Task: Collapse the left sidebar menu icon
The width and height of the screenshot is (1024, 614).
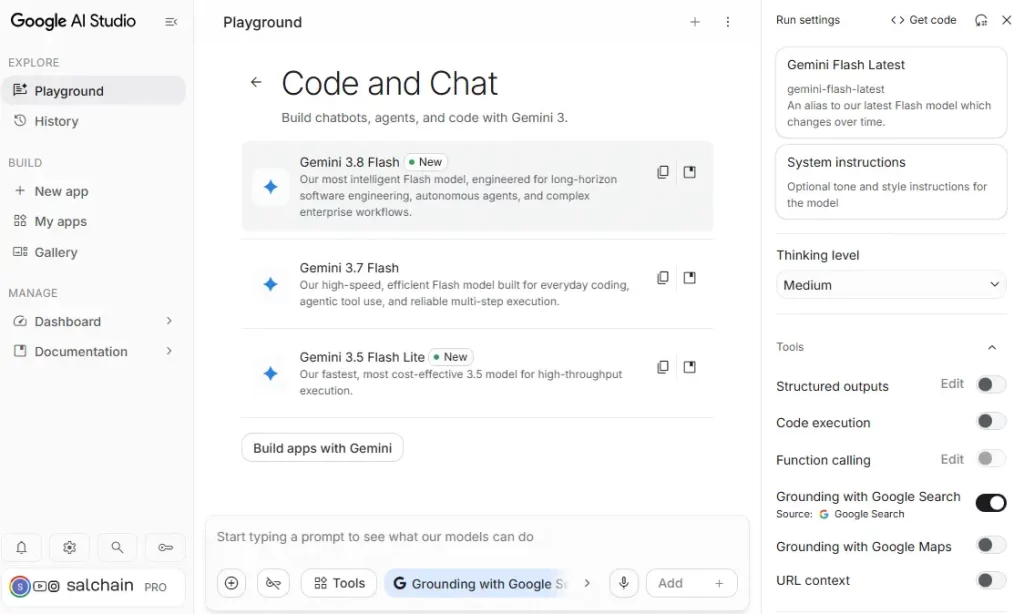Action: (171, 22)
